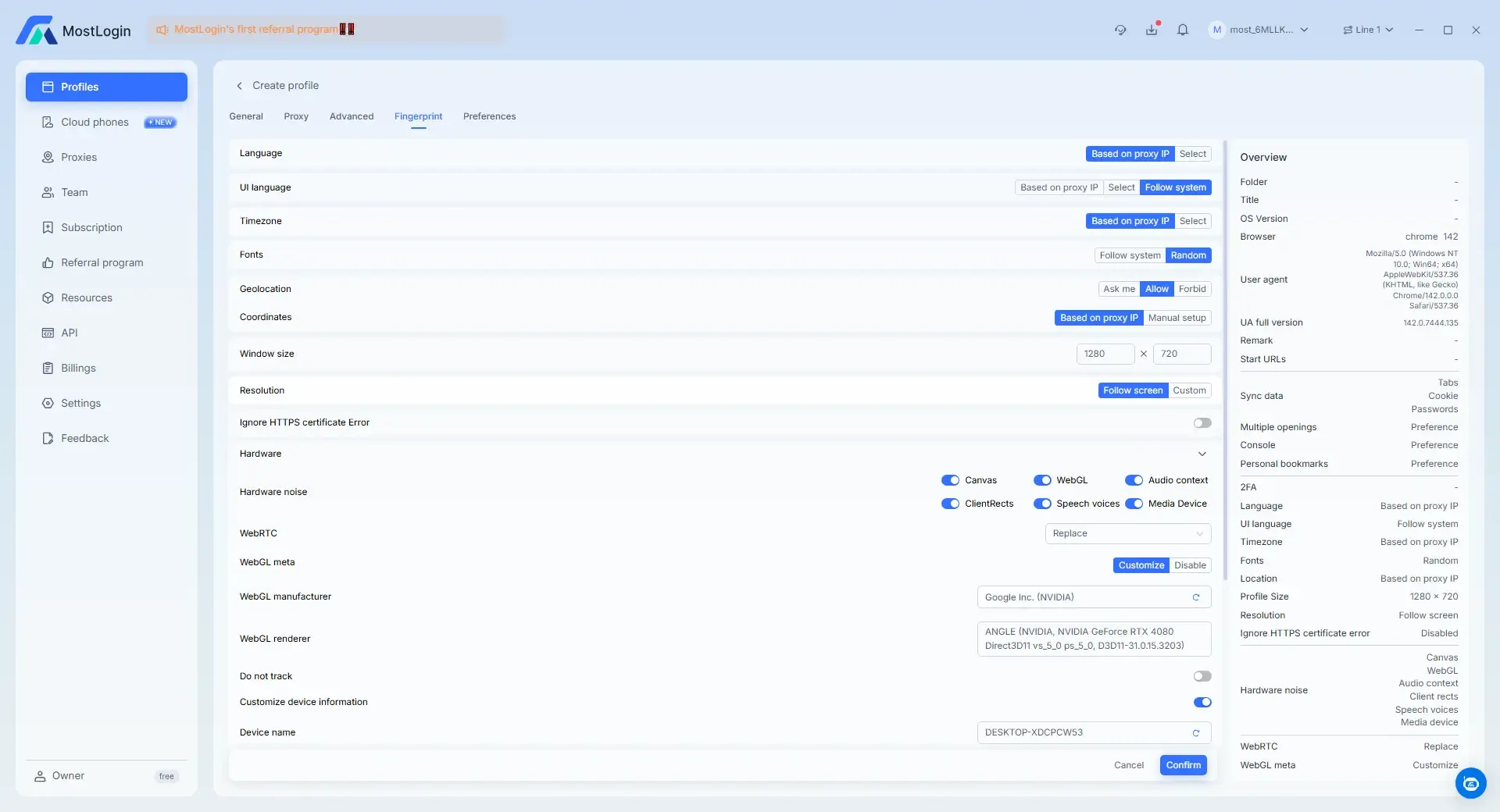The height and width of the screenshot is (812, 1500).
Task: Open the WebRTC Replace dropdown
Action: [1127, 534]
